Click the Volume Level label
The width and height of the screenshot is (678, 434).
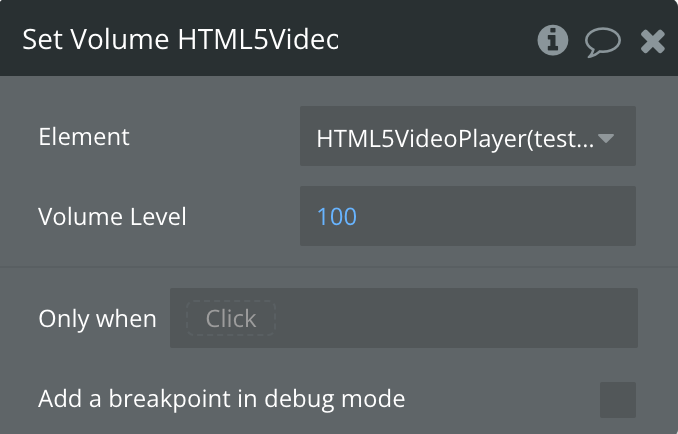point(112,217)
